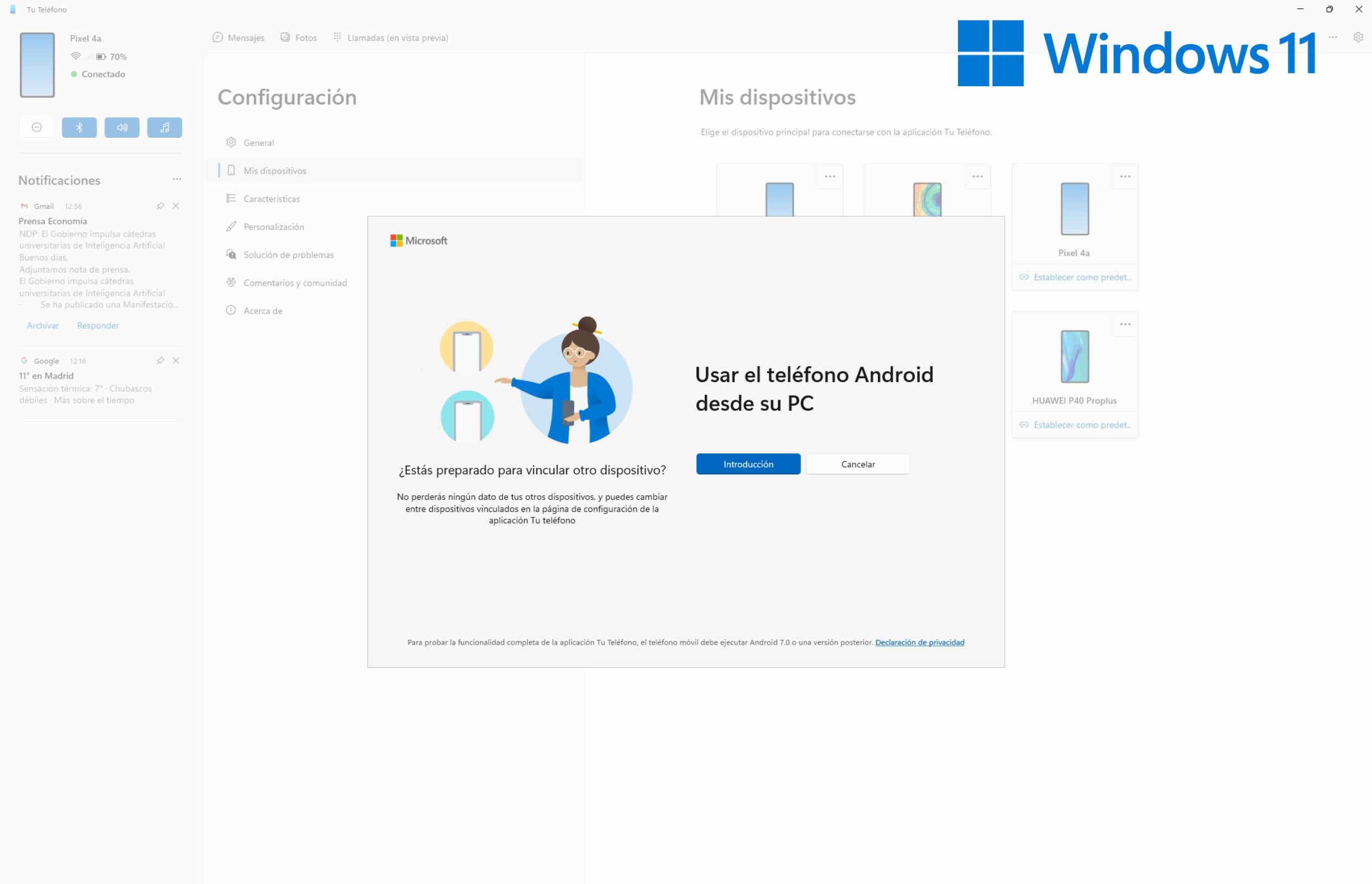The height and width of the screenshot is (884, 1372).
Task: Restore down the Tu Teléfono window
Action: click(1329, 9)
